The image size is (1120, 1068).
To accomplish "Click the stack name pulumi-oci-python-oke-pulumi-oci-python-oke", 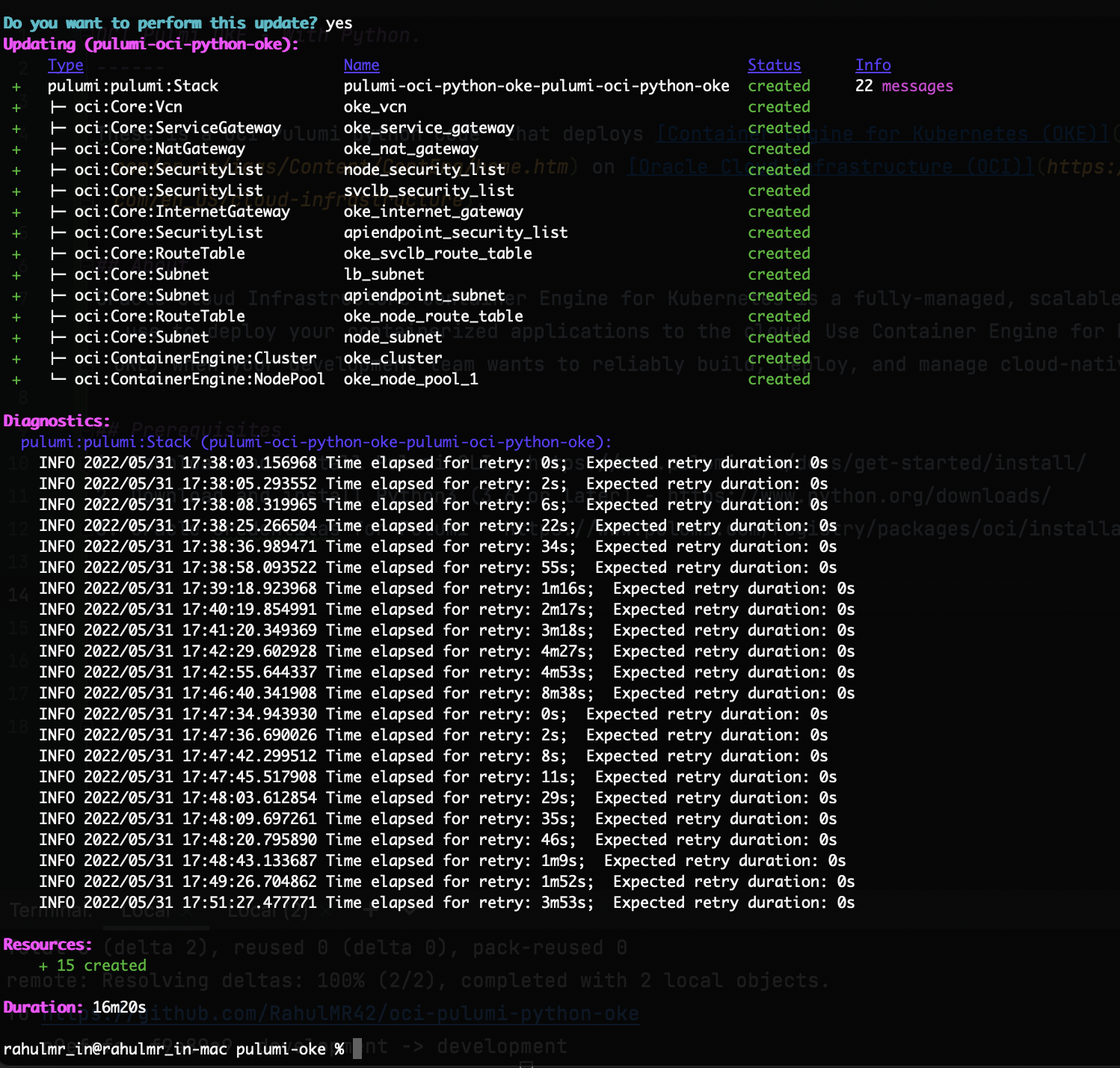I will [x=536, y=86].
